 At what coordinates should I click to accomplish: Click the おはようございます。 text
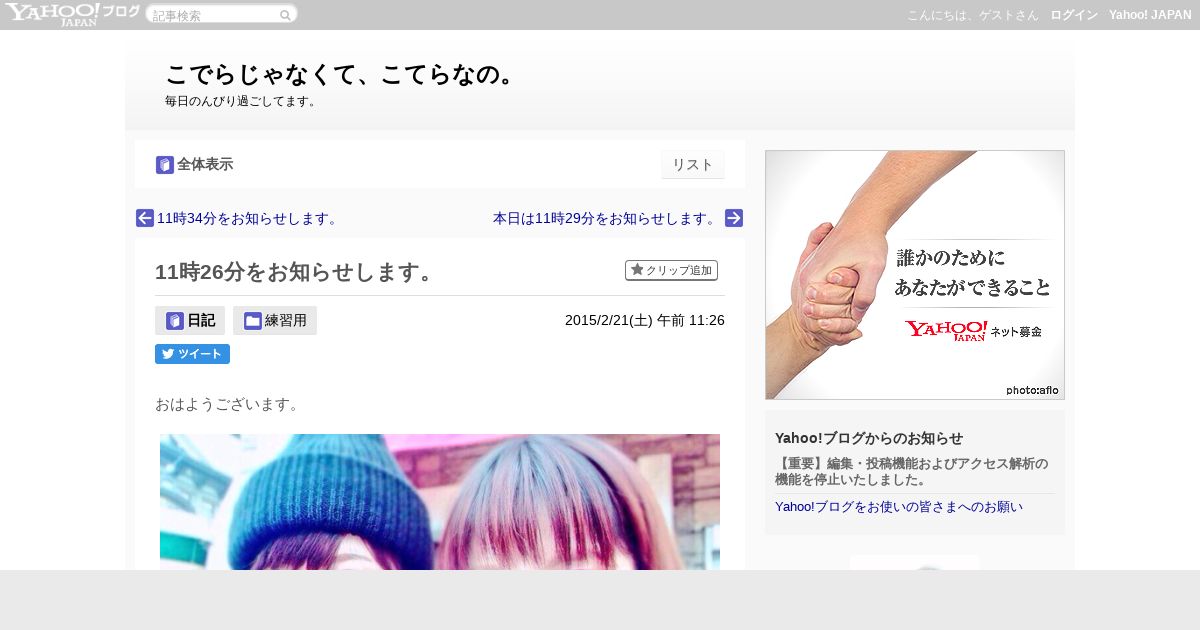coord(227,404)
